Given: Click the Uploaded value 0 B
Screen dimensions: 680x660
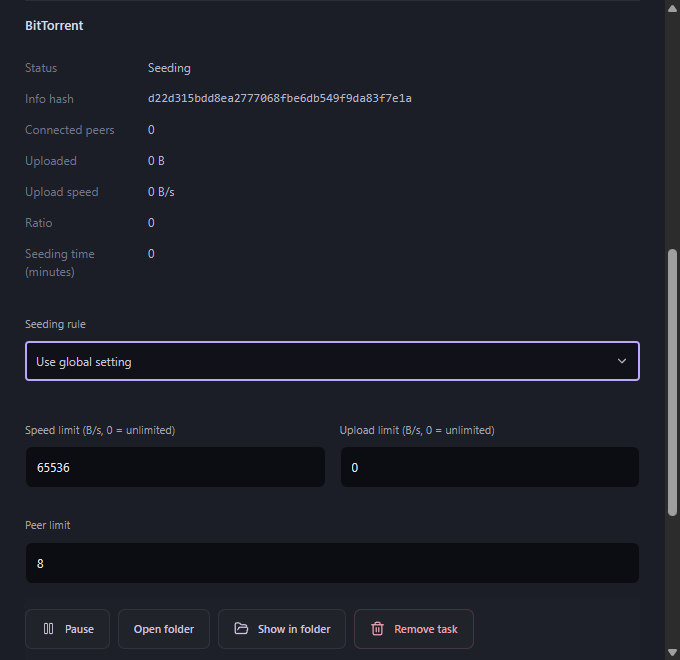Looking at the screenshot, I should (156, 161).
